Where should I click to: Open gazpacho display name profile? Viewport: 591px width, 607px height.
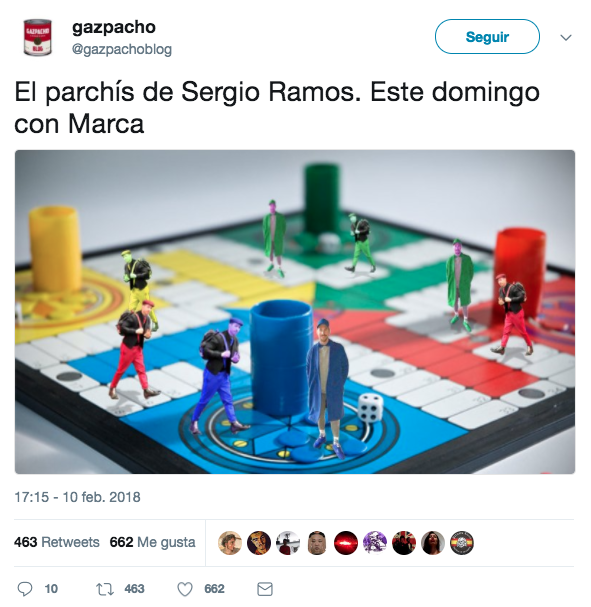click(x=114, y=27)
